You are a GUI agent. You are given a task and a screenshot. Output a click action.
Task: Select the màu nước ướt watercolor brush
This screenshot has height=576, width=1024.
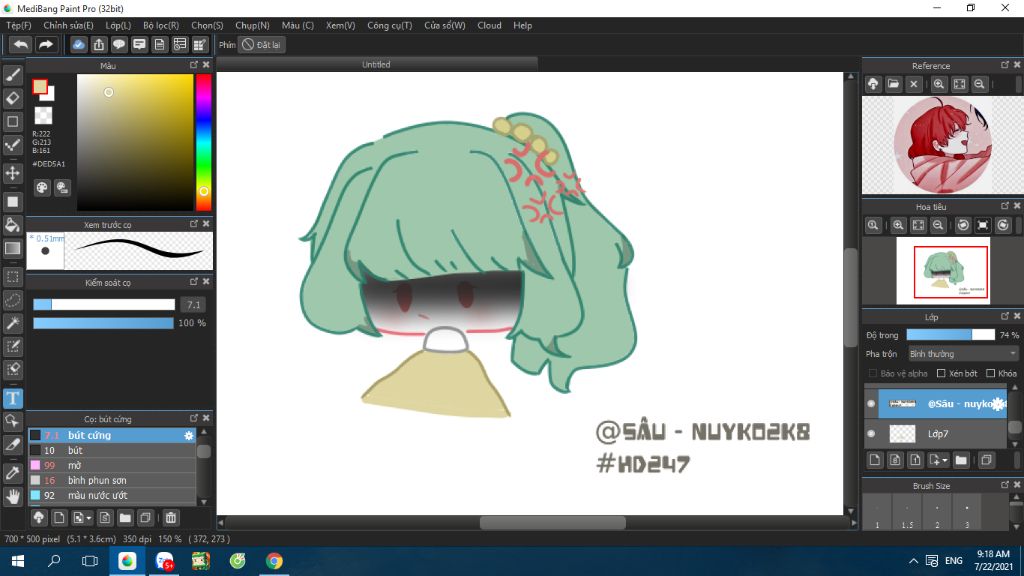(x=112, y=496)
